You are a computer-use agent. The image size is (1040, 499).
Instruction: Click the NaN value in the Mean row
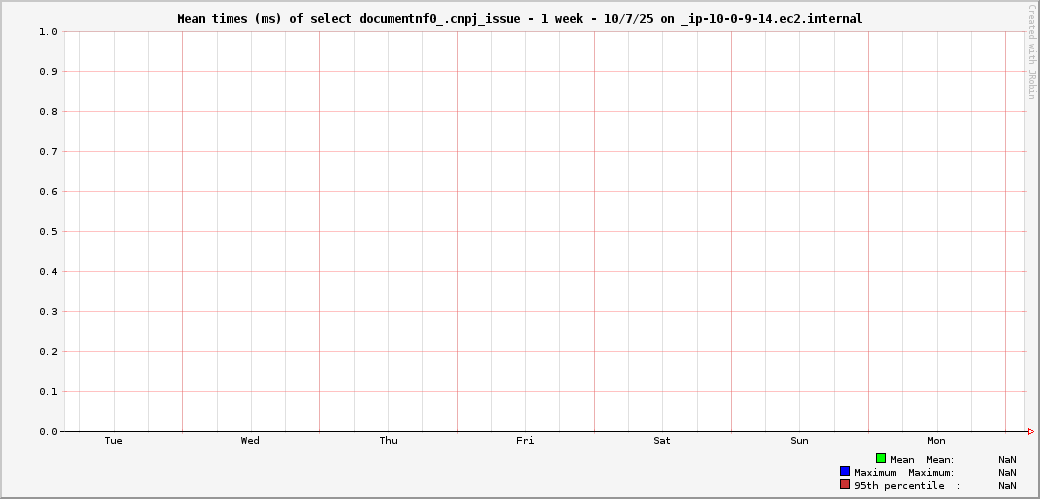[x=1007, y=459]
